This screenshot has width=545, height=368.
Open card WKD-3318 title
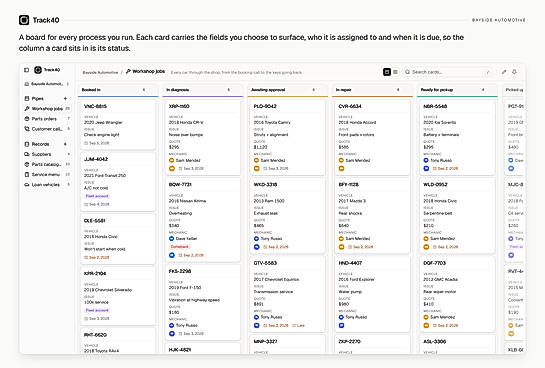(x=265, y=185)
